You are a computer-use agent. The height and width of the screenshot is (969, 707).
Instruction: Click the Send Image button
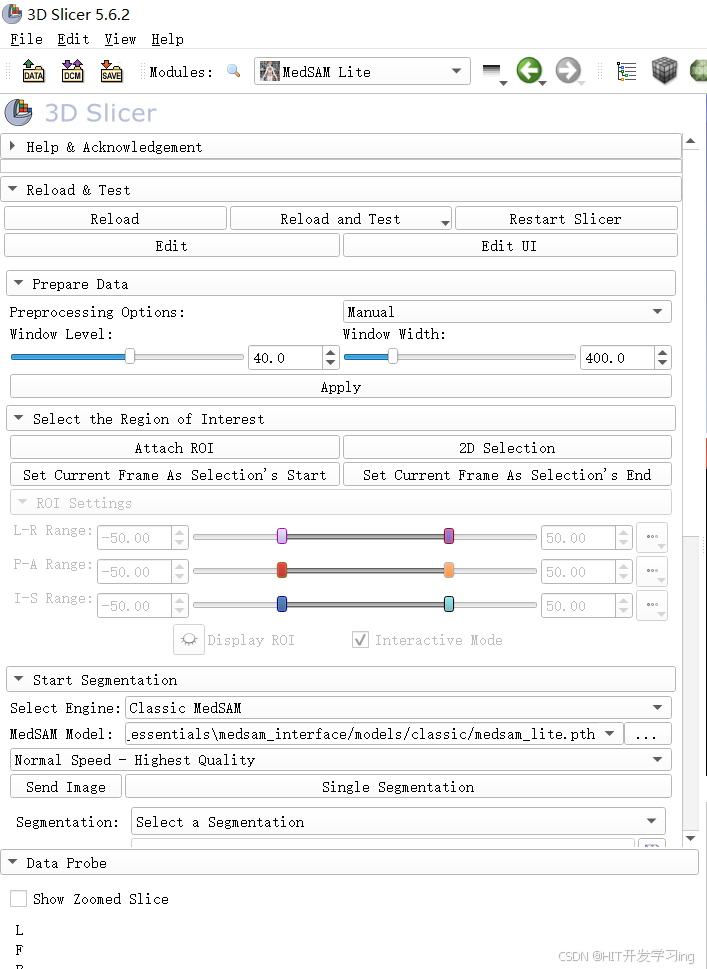coord(66,787)
